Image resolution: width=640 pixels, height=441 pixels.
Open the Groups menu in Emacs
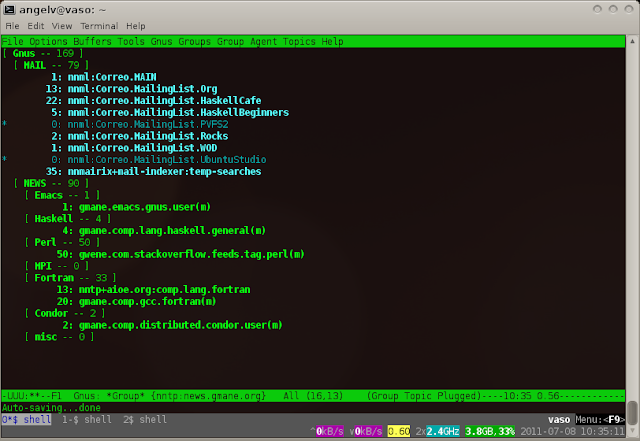(194, 42)
